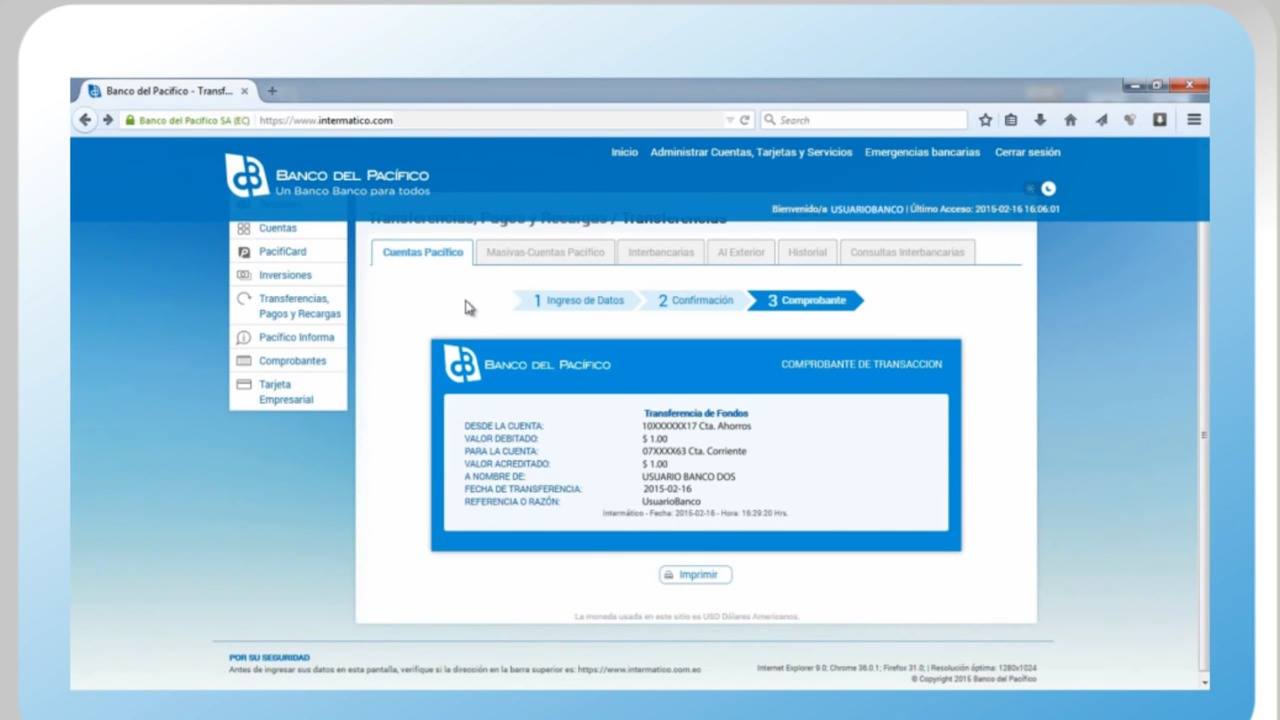This screenshot has width=1280, height=720.
Task: Click the paper plane toolbar icon
Action: [x=1101, y=120]
